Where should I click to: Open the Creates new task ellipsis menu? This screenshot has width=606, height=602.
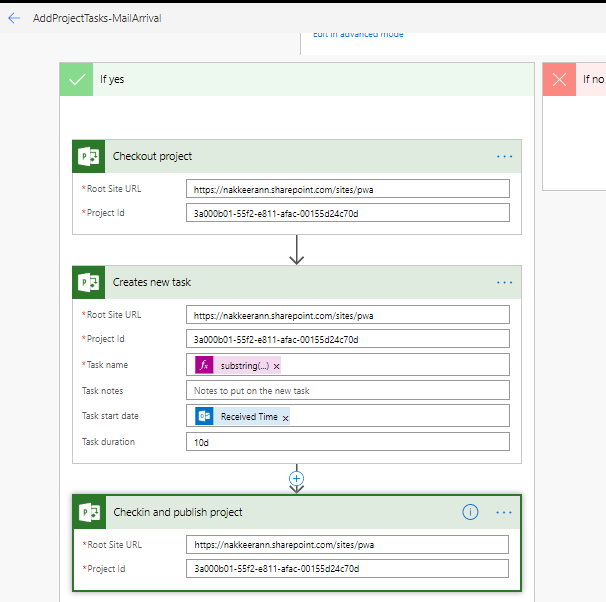(x=504, y=282)
